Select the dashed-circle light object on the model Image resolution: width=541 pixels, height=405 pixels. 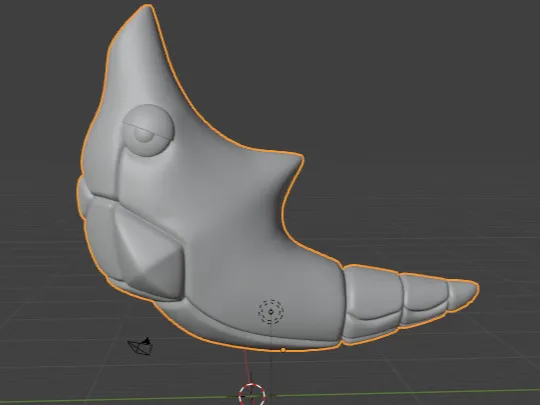coord(271,312)
